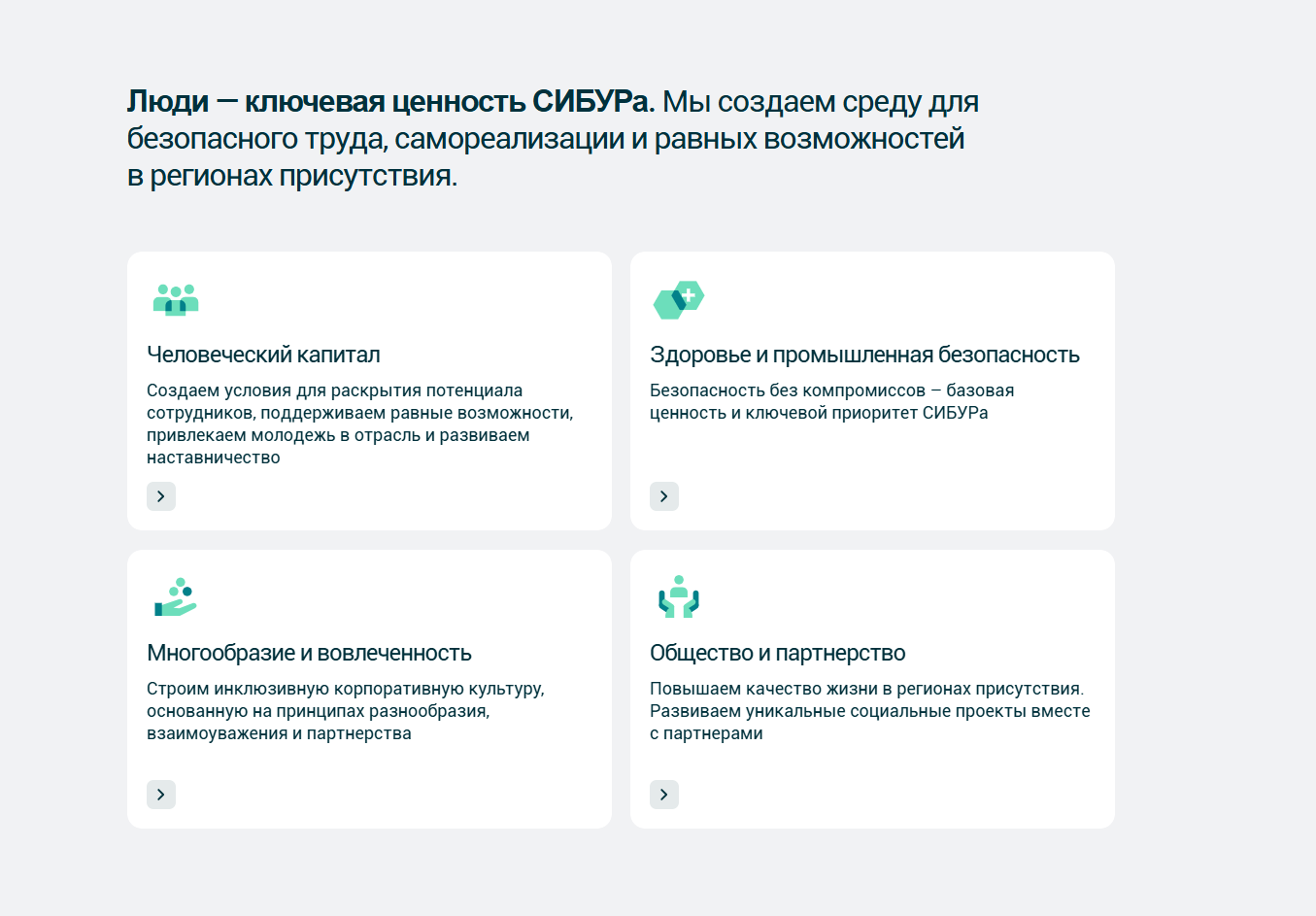This screenshot has height=916, width=1316.
Task: Click the hexagon plus health safety icon
Action: coord(678,299)
